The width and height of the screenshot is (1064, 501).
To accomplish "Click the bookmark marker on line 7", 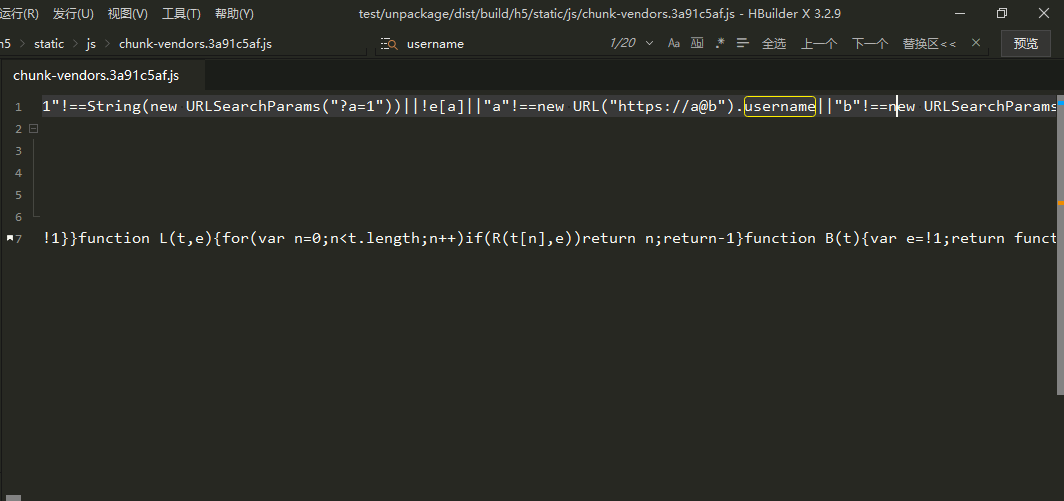I will pyautogui.click(x=9, y=239).
